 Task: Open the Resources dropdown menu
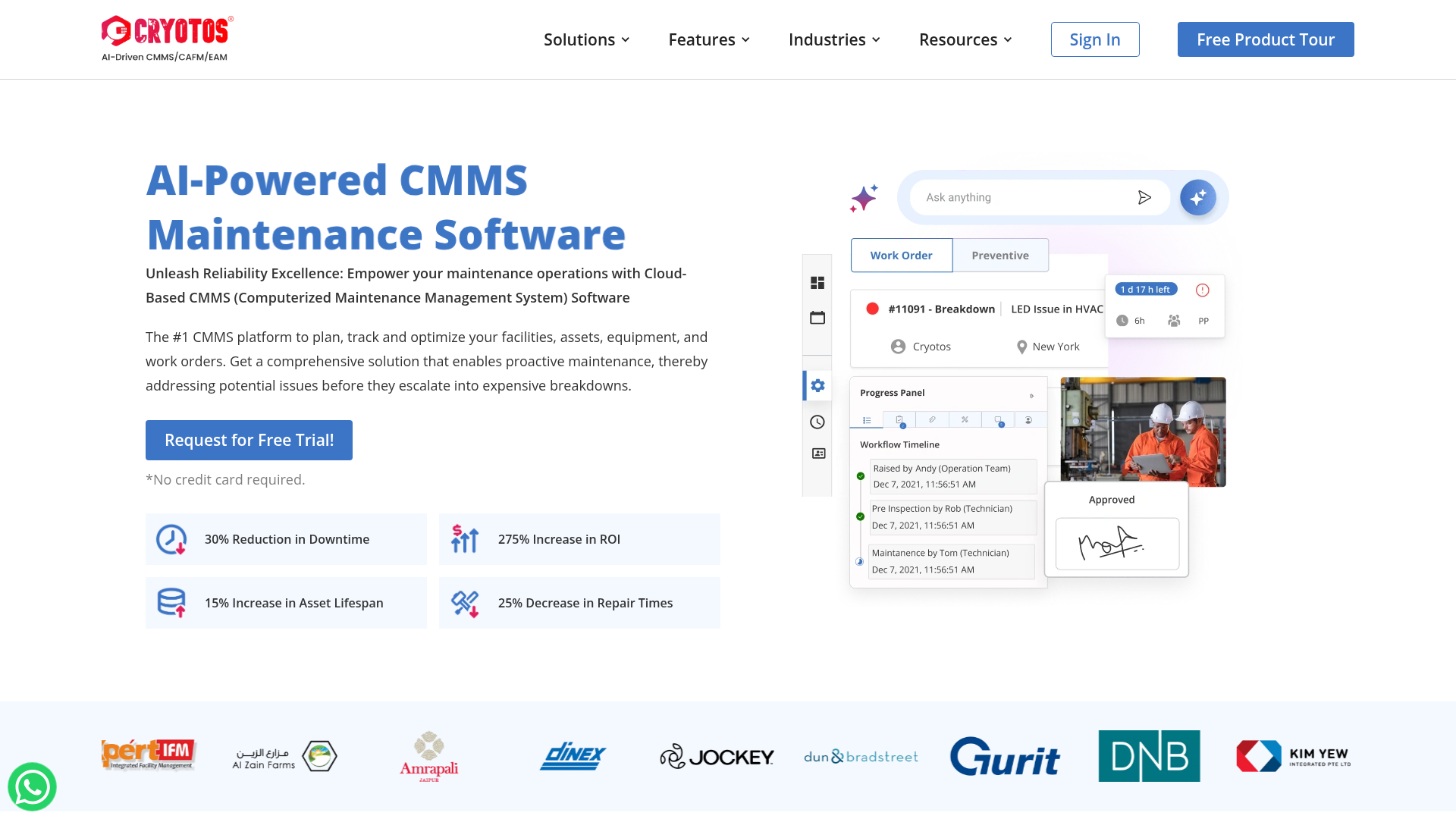[x=965, y=39]
